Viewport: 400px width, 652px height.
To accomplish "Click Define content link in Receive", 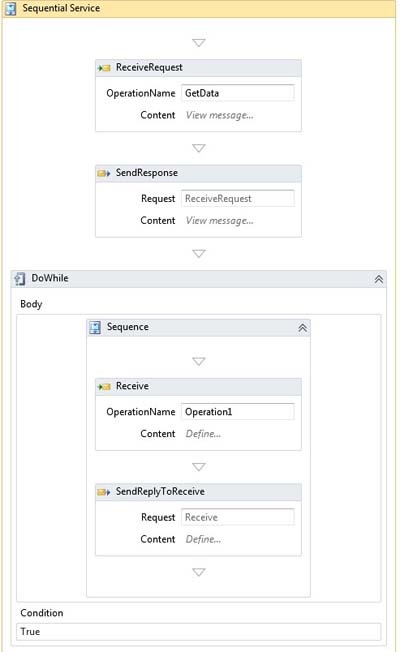I will coord(203,434).
